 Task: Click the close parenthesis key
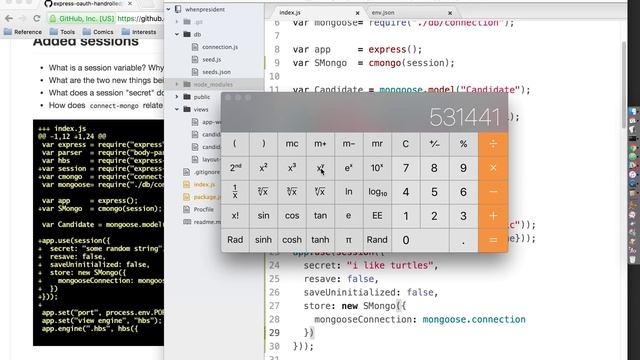[x=263, y=144]
